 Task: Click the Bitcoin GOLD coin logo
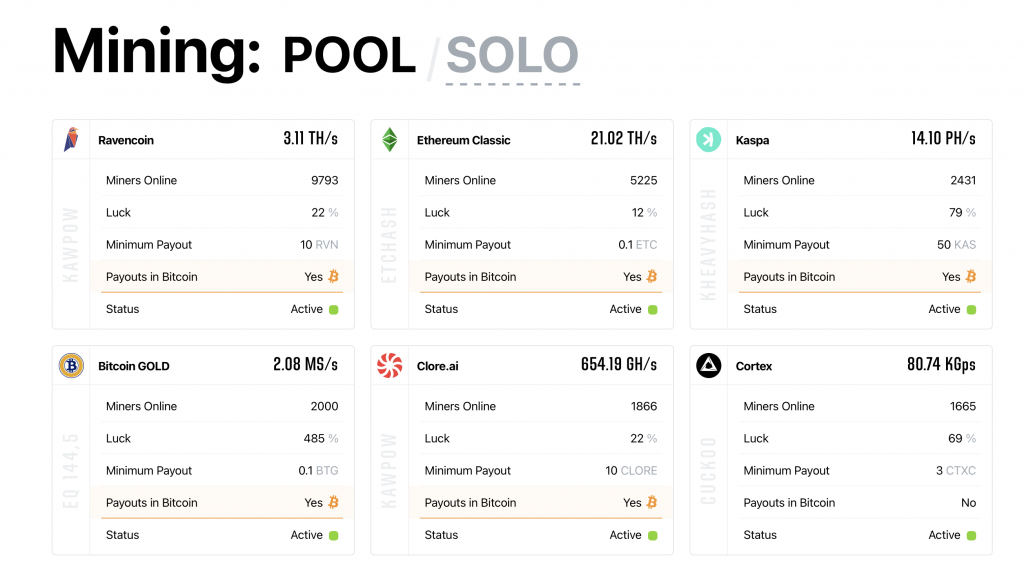(71, 366)
